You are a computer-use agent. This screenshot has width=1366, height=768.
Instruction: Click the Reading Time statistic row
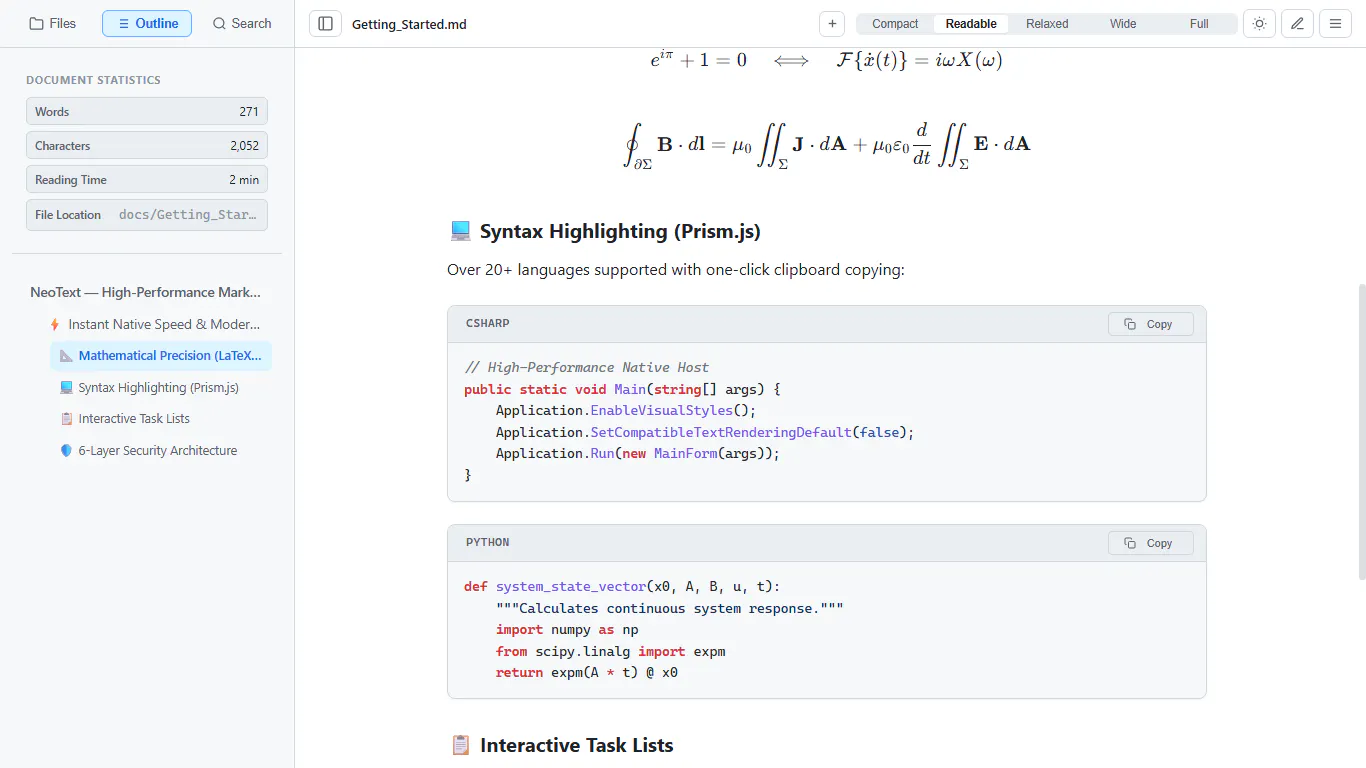147,180
